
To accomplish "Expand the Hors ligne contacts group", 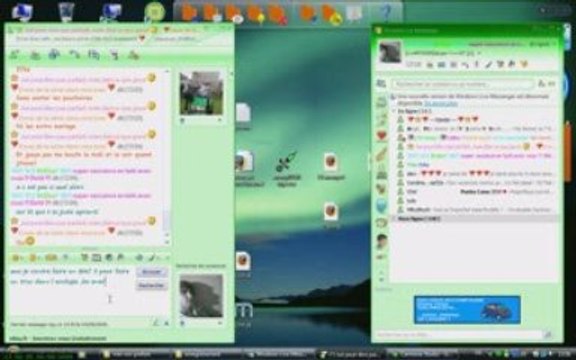I will coord(395,219).
